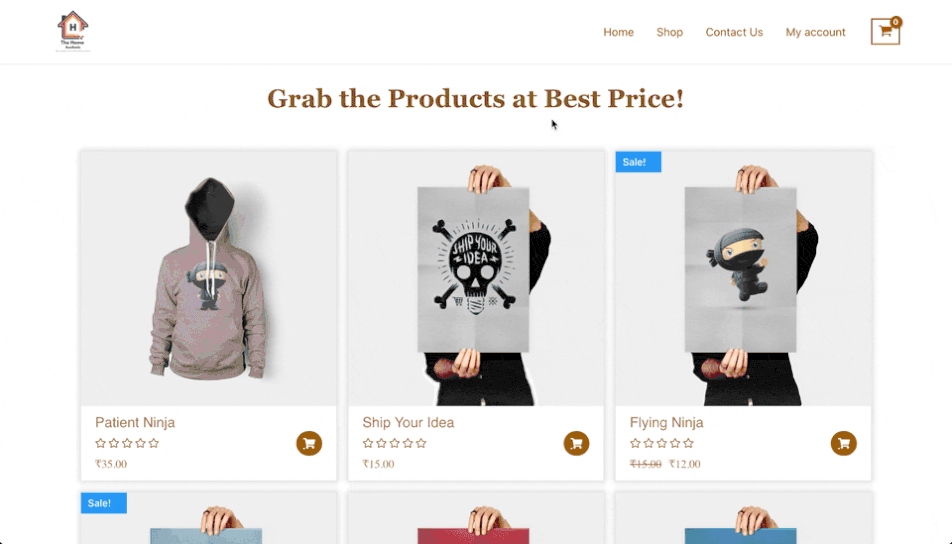Add Flying Ninja to cart
Image resolution: width=952 pixels, height=544 pixels.
[843, 443]
